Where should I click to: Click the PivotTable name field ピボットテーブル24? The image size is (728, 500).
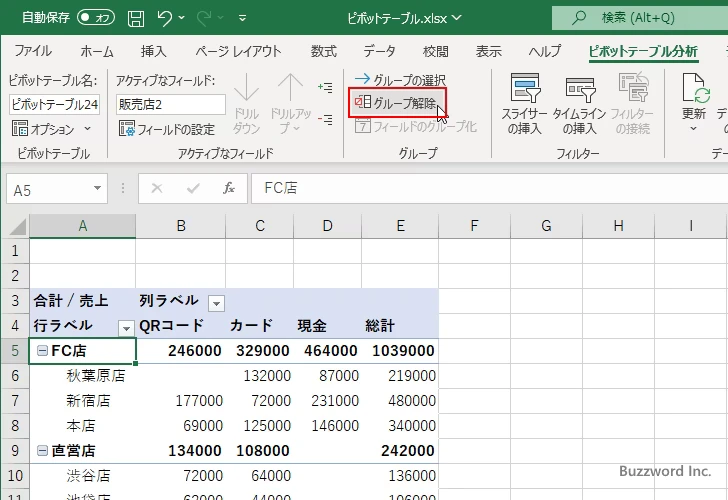click(54, 104)
